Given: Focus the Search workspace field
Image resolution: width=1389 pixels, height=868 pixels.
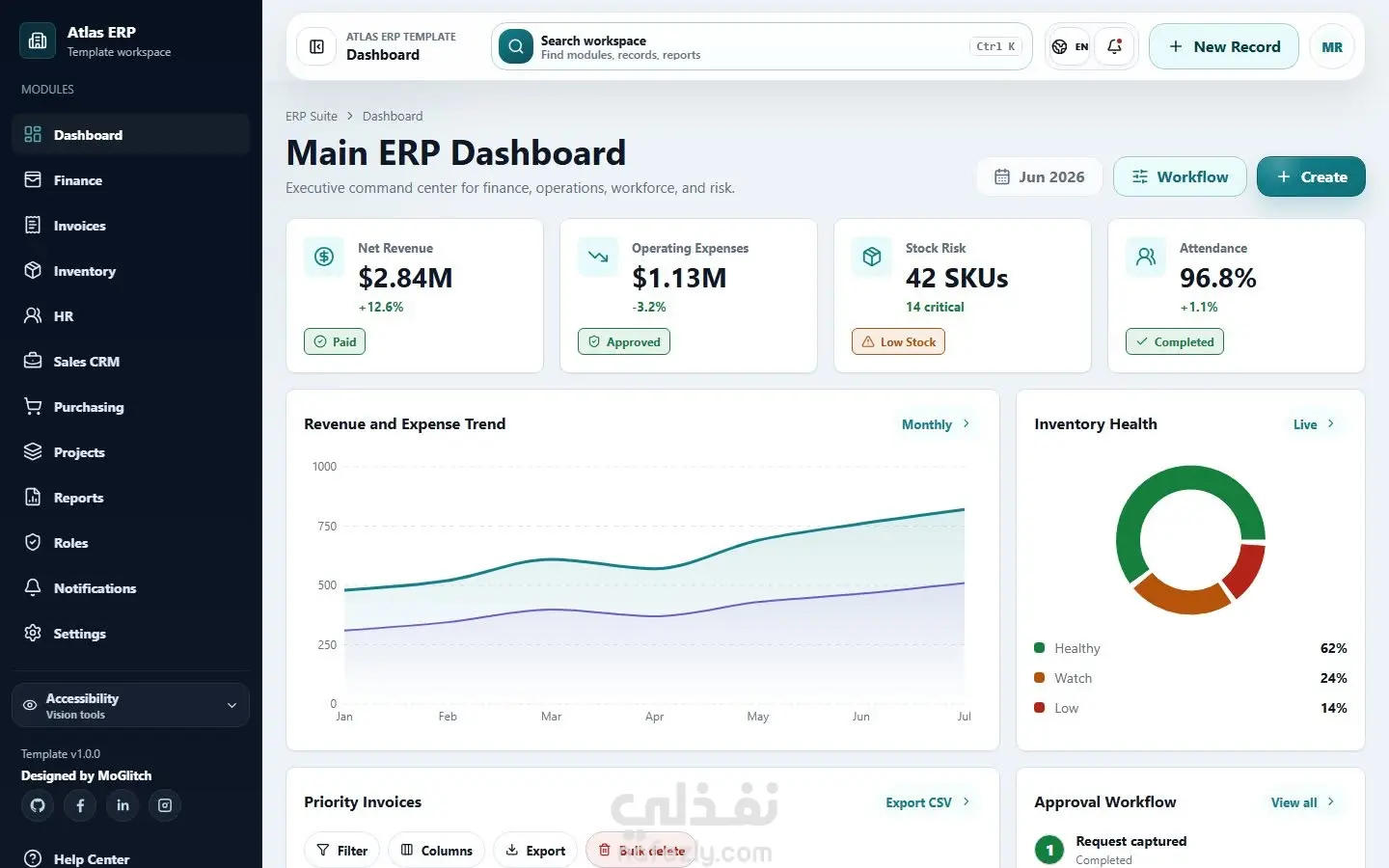Looking at the screenshot, I should tap(762, 46).
